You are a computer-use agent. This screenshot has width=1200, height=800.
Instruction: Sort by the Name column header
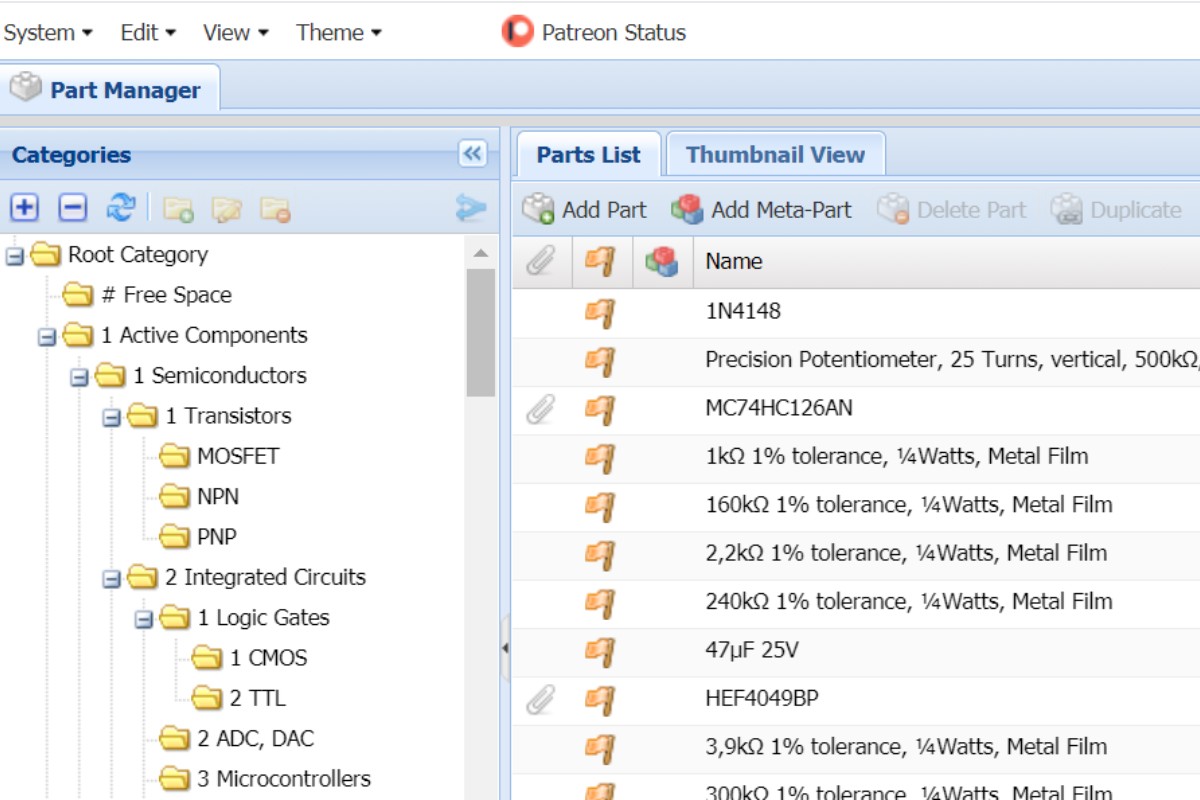pyautogui.click(x=946, y=262)
